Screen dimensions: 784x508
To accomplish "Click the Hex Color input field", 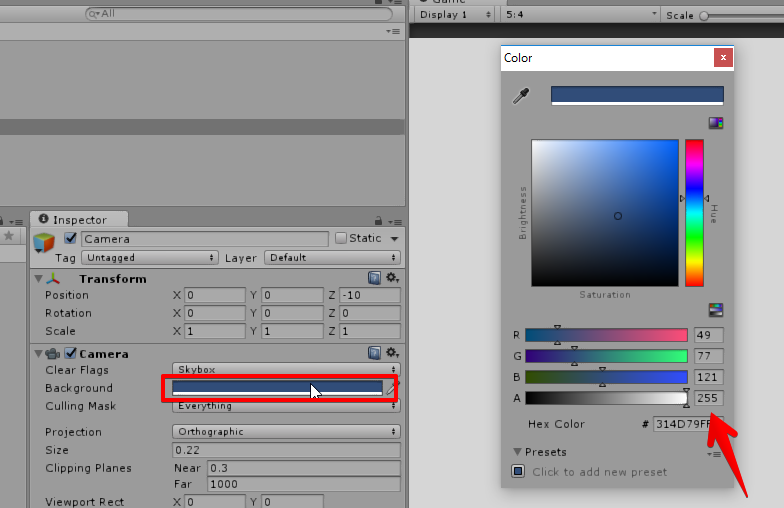I will click(688, 424).
